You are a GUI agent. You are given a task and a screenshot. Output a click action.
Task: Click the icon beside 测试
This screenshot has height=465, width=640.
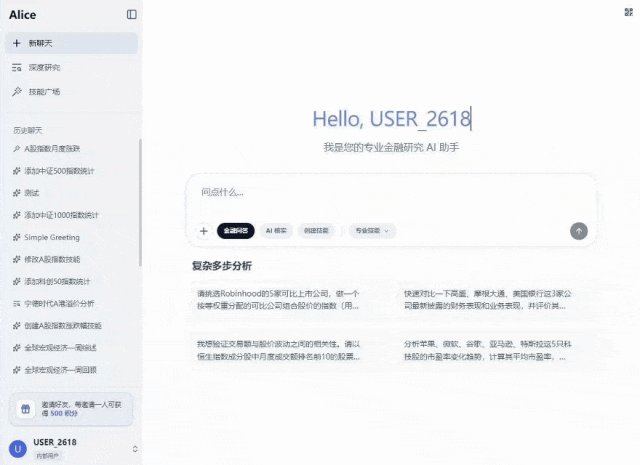pyautogui.click(x=16, y=193)
